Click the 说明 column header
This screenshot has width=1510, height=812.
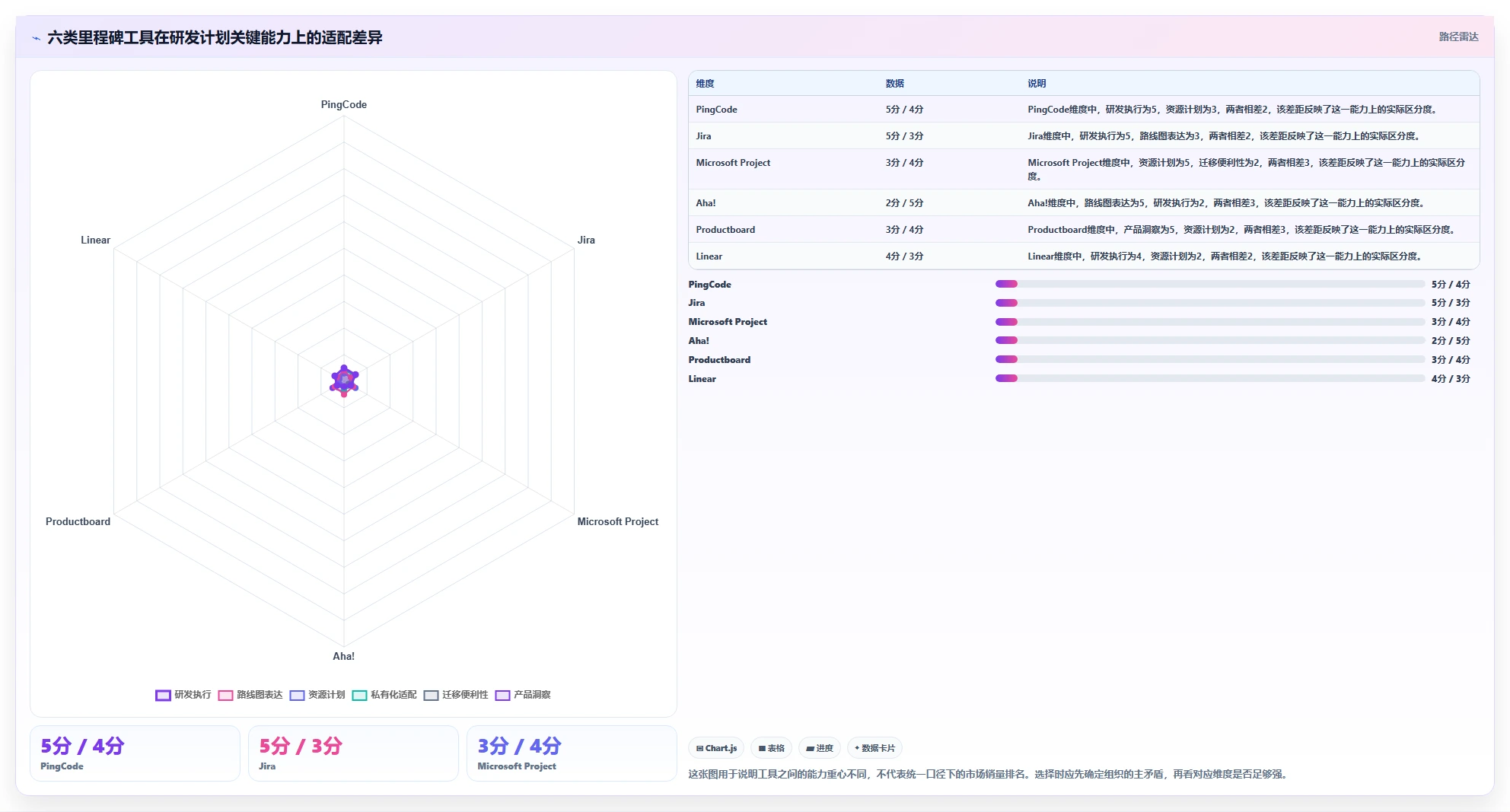(x=1037, y=84)
